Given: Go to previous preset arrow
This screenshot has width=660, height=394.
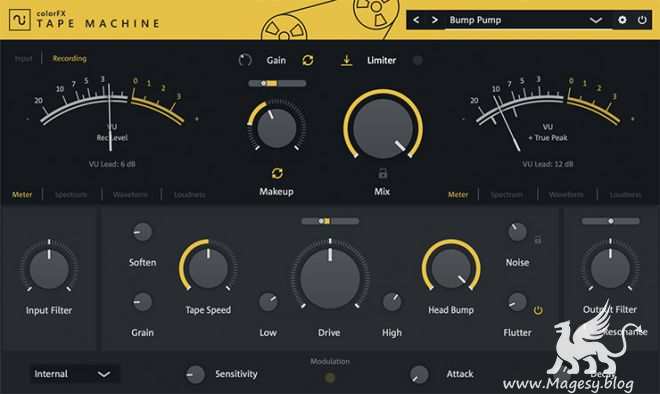Looking at the screenshot, I should tap(416, 20).
